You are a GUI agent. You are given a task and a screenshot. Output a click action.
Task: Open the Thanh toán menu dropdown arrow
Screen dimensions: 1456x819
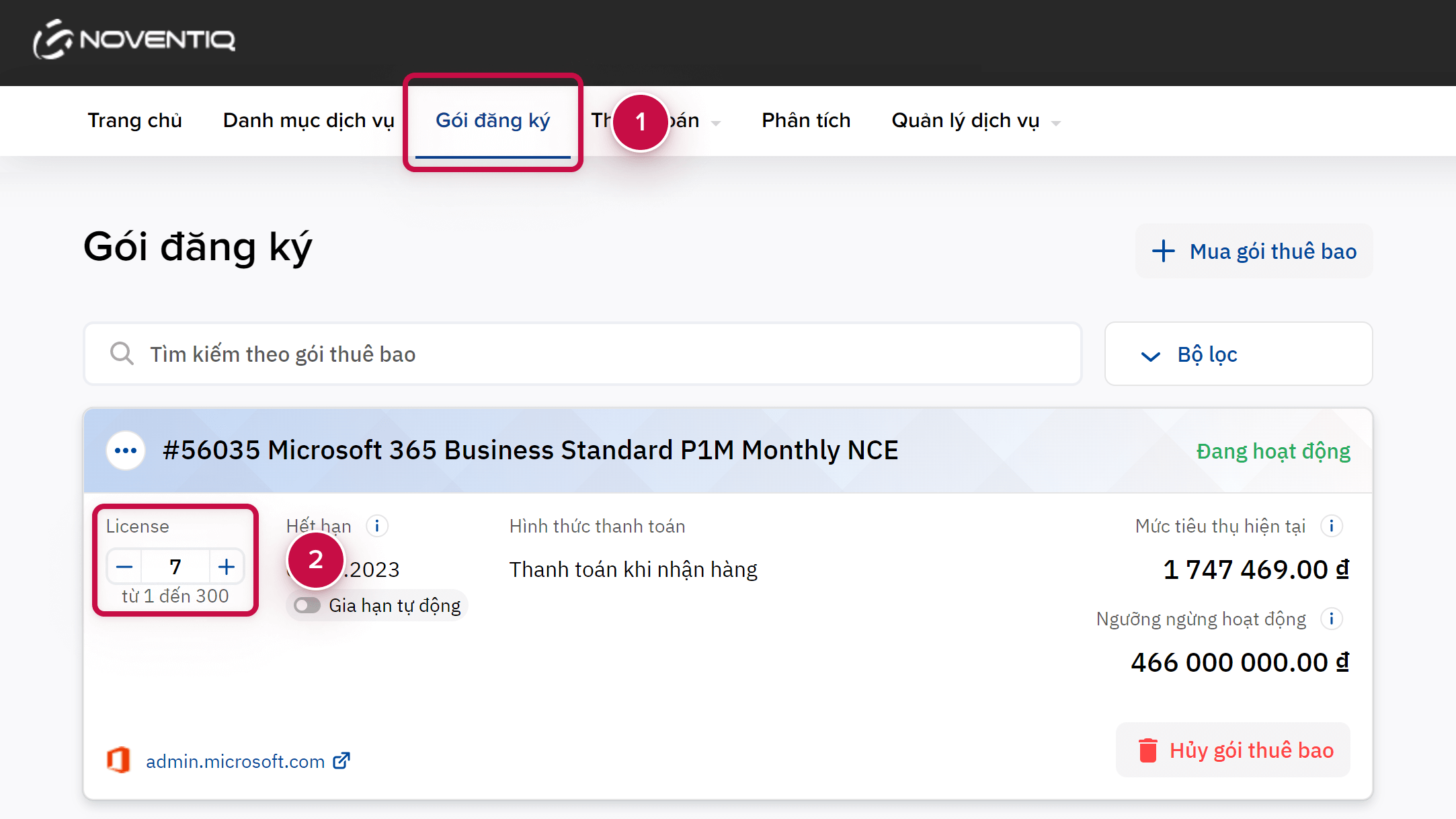[716, 123]
